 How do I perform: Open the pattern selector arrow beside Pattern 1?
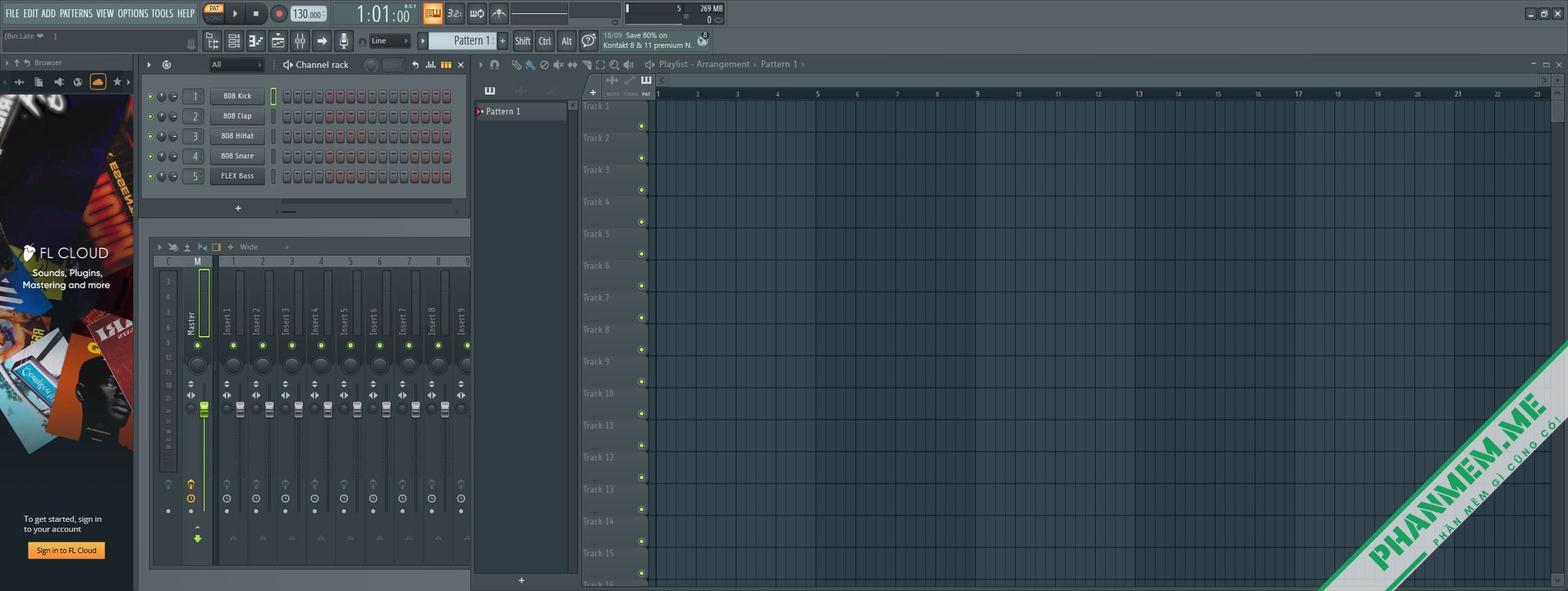[x=422, y=41]
